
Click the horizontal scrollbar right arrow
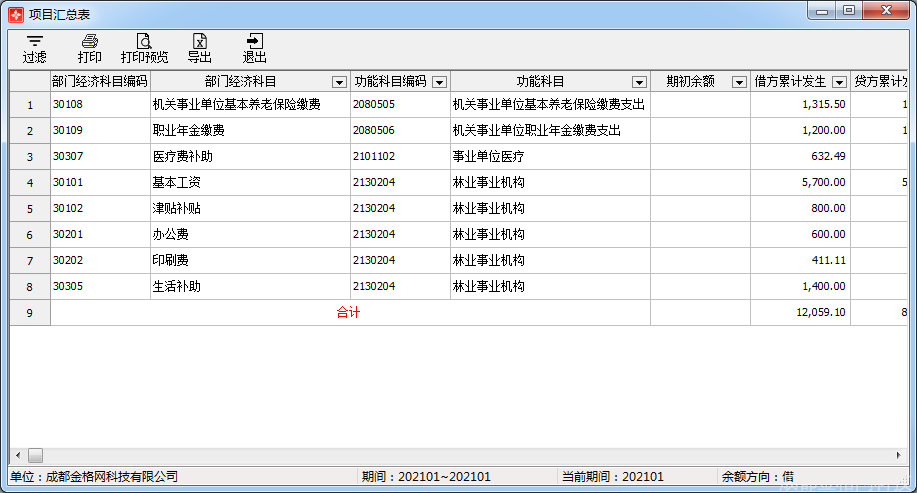898,455
